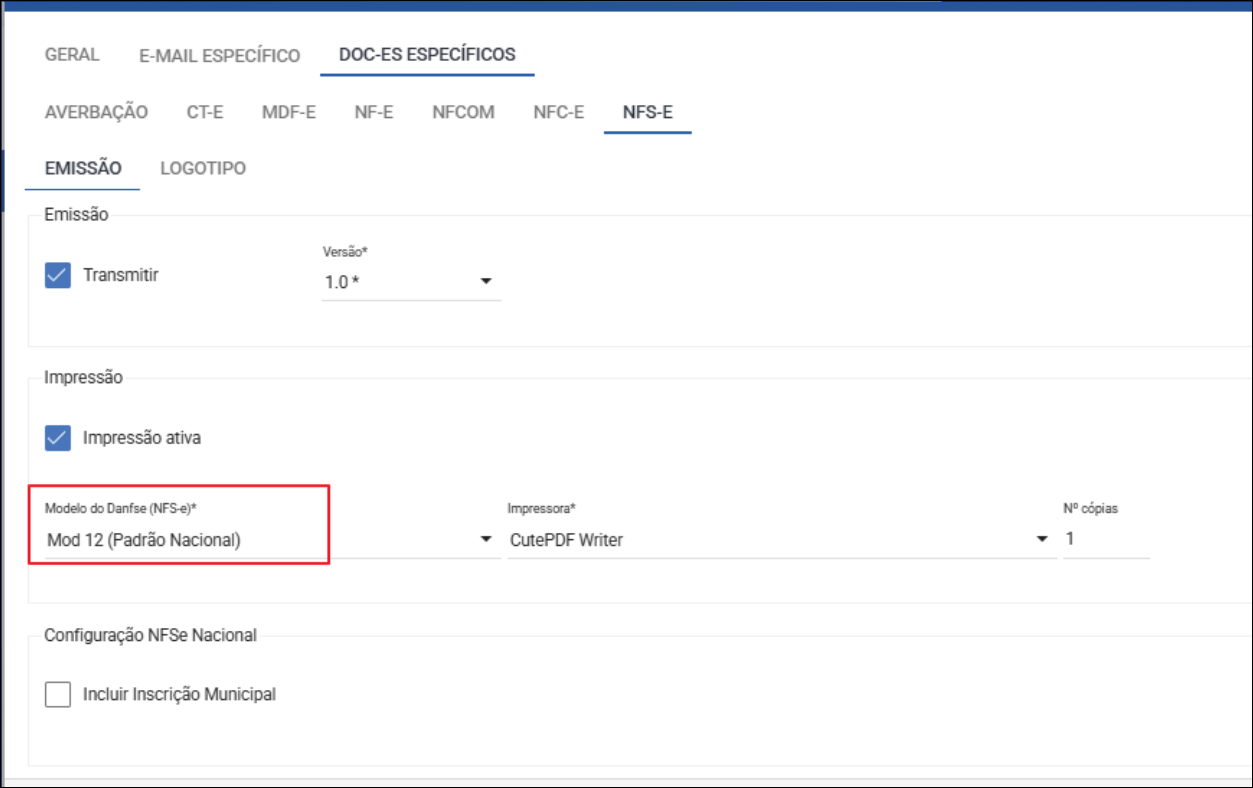Enable Incluir Inscrição Municipal checkbox
Viewport: 1253px width, 788px height.
pyautogui.click(x=58, y=694)
